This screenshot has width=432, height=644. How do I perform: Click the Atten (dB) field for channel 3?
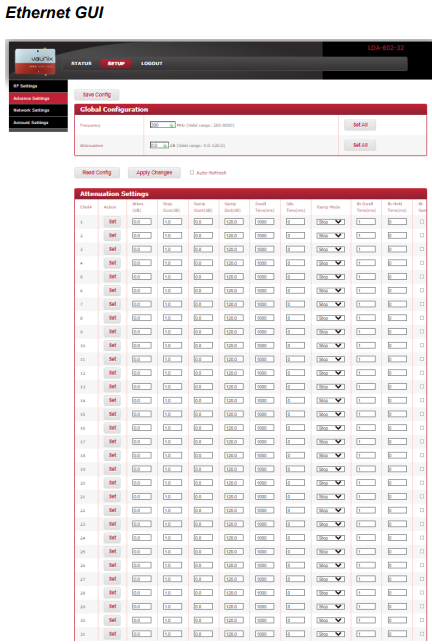(x=142, y=249)
